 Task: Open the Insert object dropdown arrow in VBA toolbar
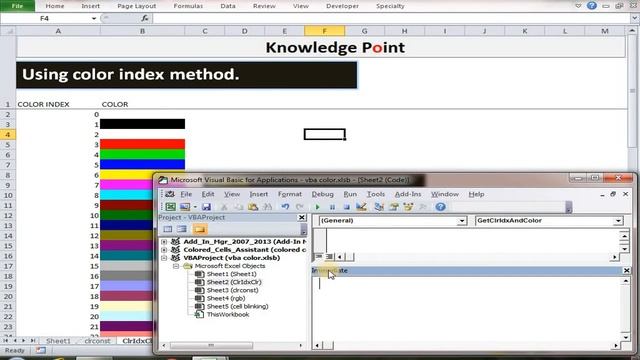click(195, 207)
